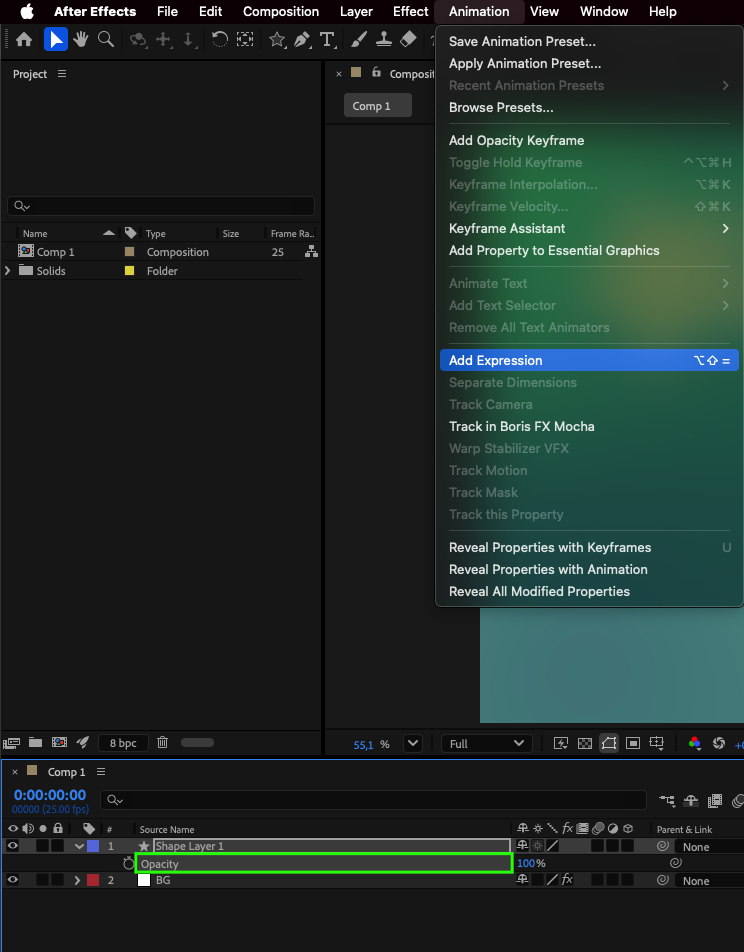The image size is (744, 952).
Task: Open the Project panel menu icon
Action: tap(62, 73)
